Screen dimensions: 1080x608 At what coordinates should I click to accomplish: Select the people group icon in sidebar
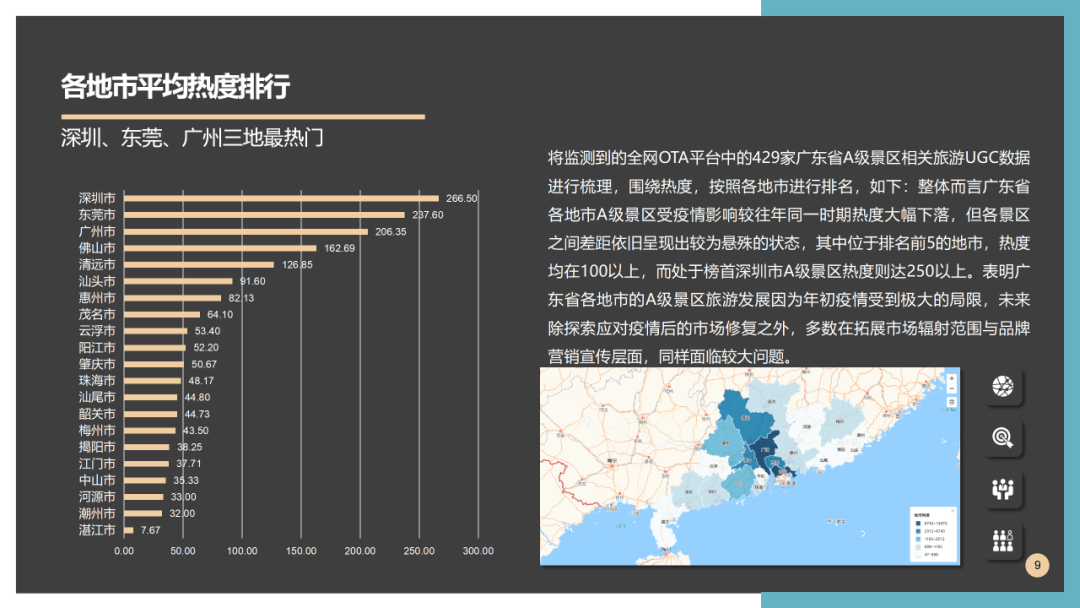point(1003,488)
